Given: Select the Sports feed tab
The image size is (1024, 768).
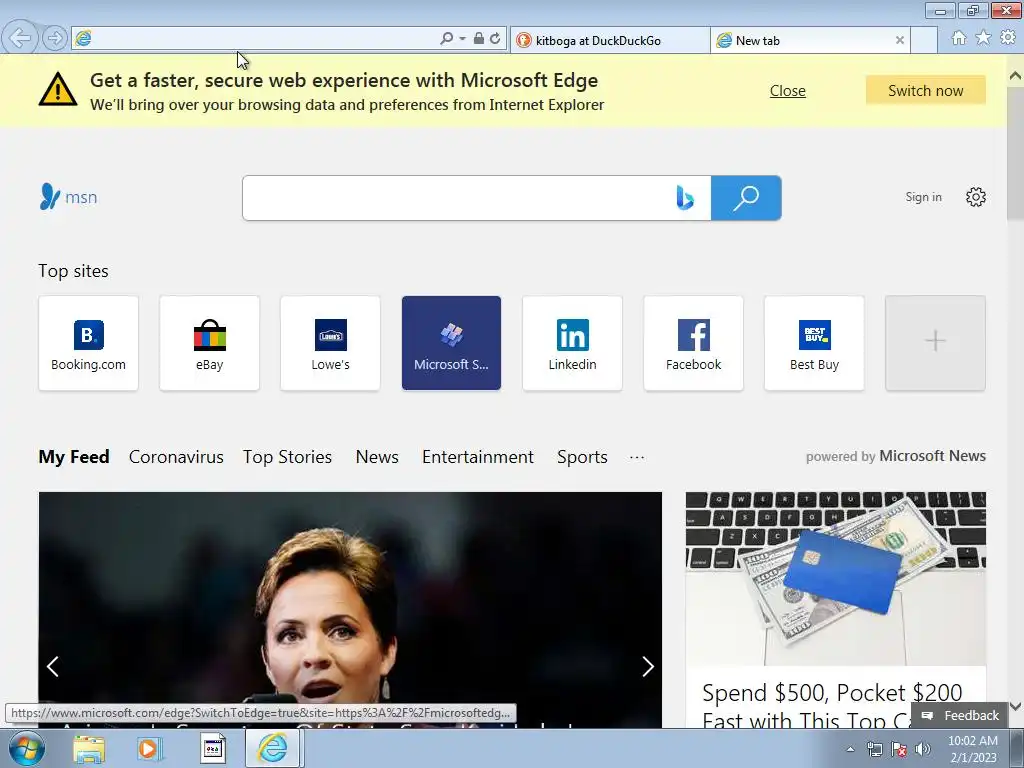Looking at the screenshot, I should click(x=582, y=457).
